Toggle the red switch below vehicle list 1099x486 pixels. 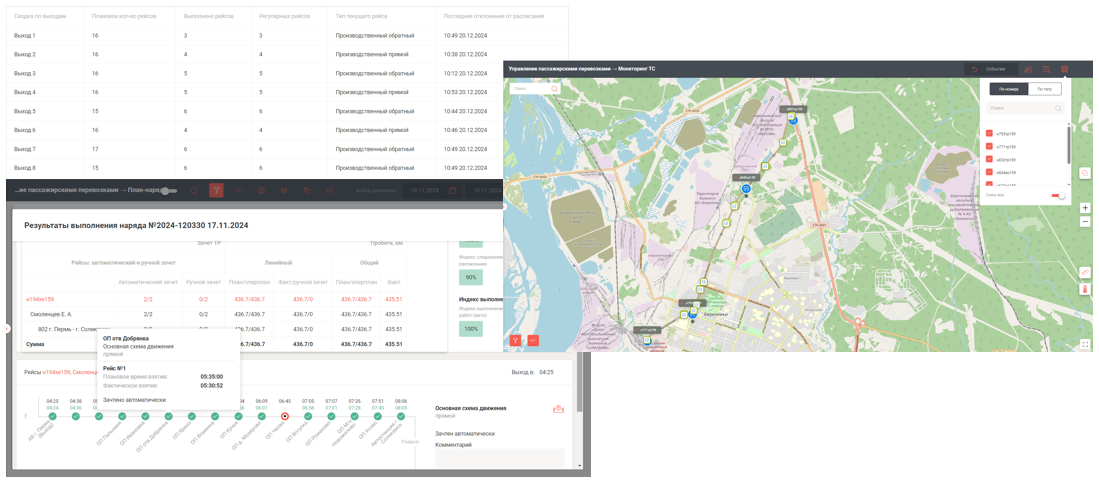pos(1057,196)
